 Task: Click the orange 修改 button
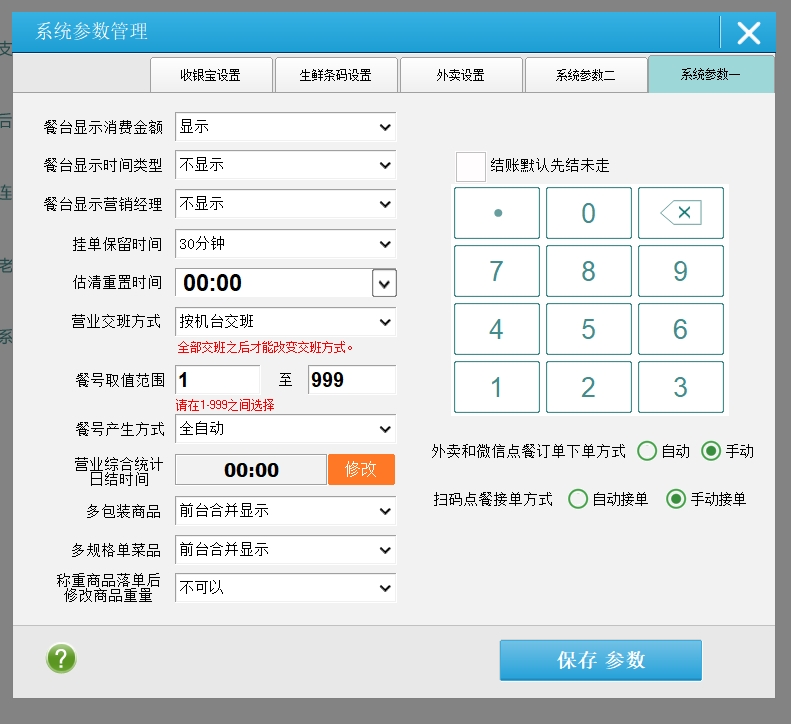coord(361,470)
